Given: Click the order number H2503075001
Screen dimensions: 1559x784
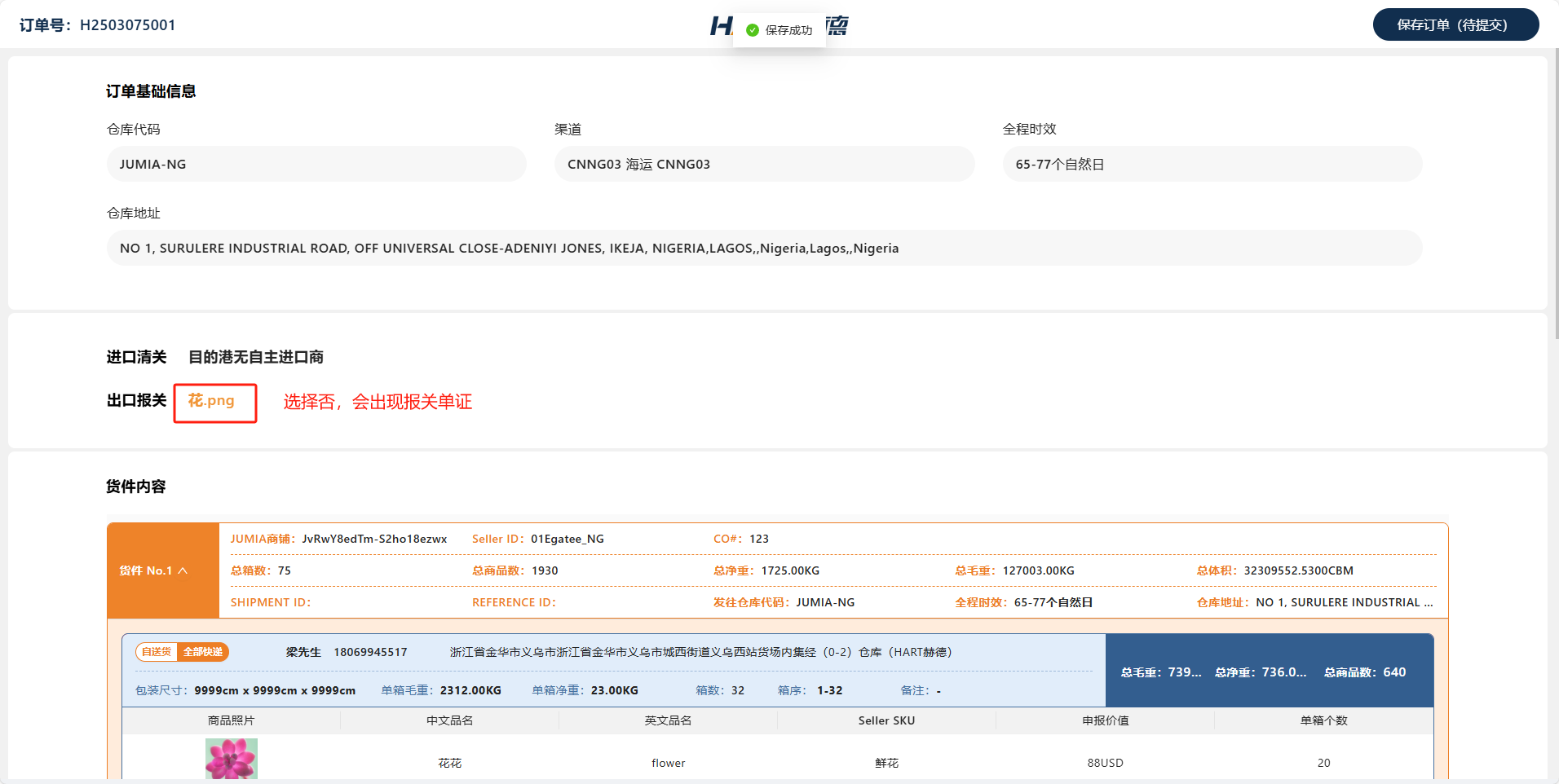Looking at the screenshot, I should [x=127, y=25].
